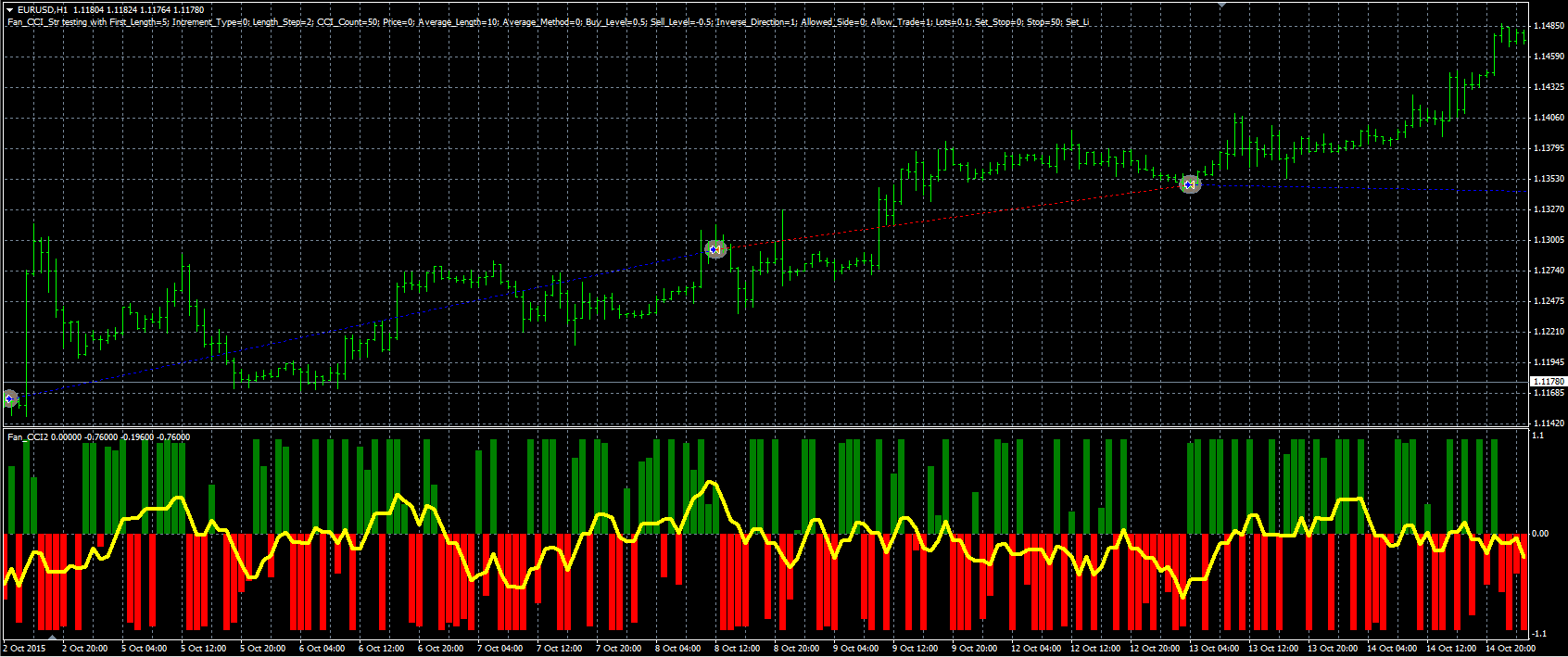1568x657 pixels.
Task: Click the 14 Oct 12:00 time label
Action: (1451, 649)
